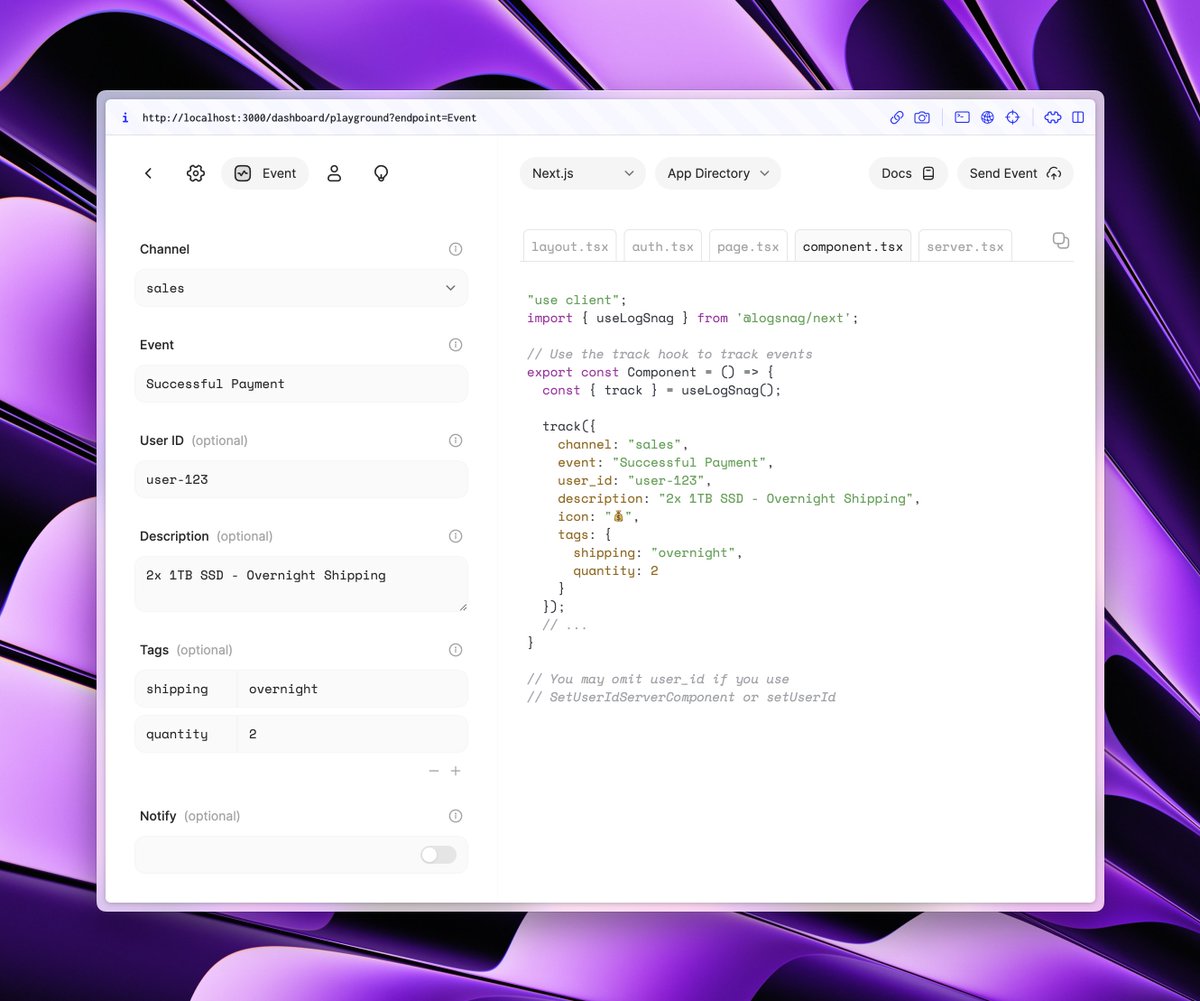Remove a tag with minus icon

pos(434,771)
